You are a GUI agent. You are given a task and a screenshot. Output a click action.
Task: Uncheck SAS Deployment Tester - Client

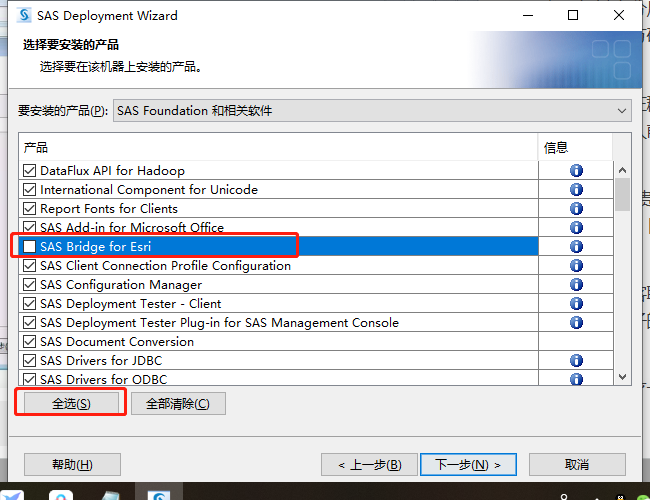pyautogui.click(x=29, y=303)
